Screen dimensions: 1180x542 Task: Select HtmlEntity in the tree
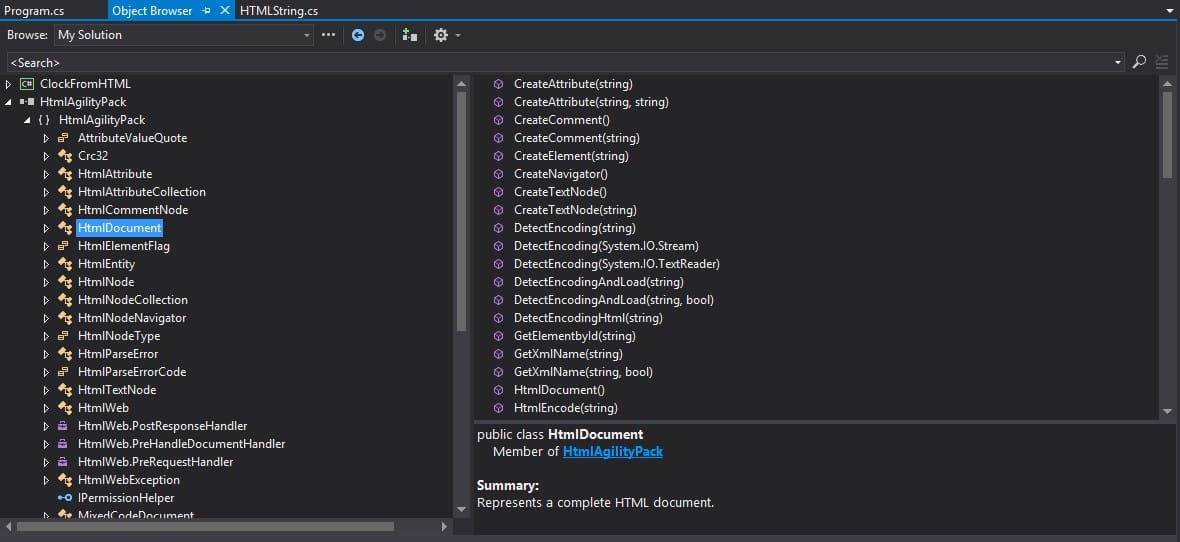point(106,263)
